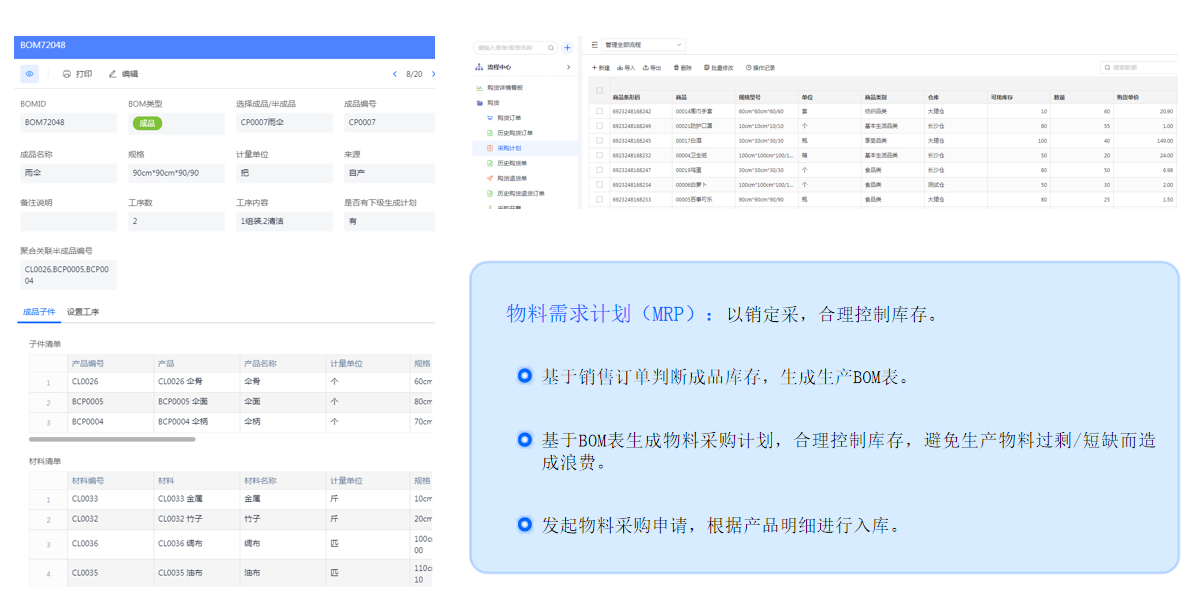Click the 新建 button
Image resolution: width=1197 pixels, height=606 pixels.
(600, 68)
